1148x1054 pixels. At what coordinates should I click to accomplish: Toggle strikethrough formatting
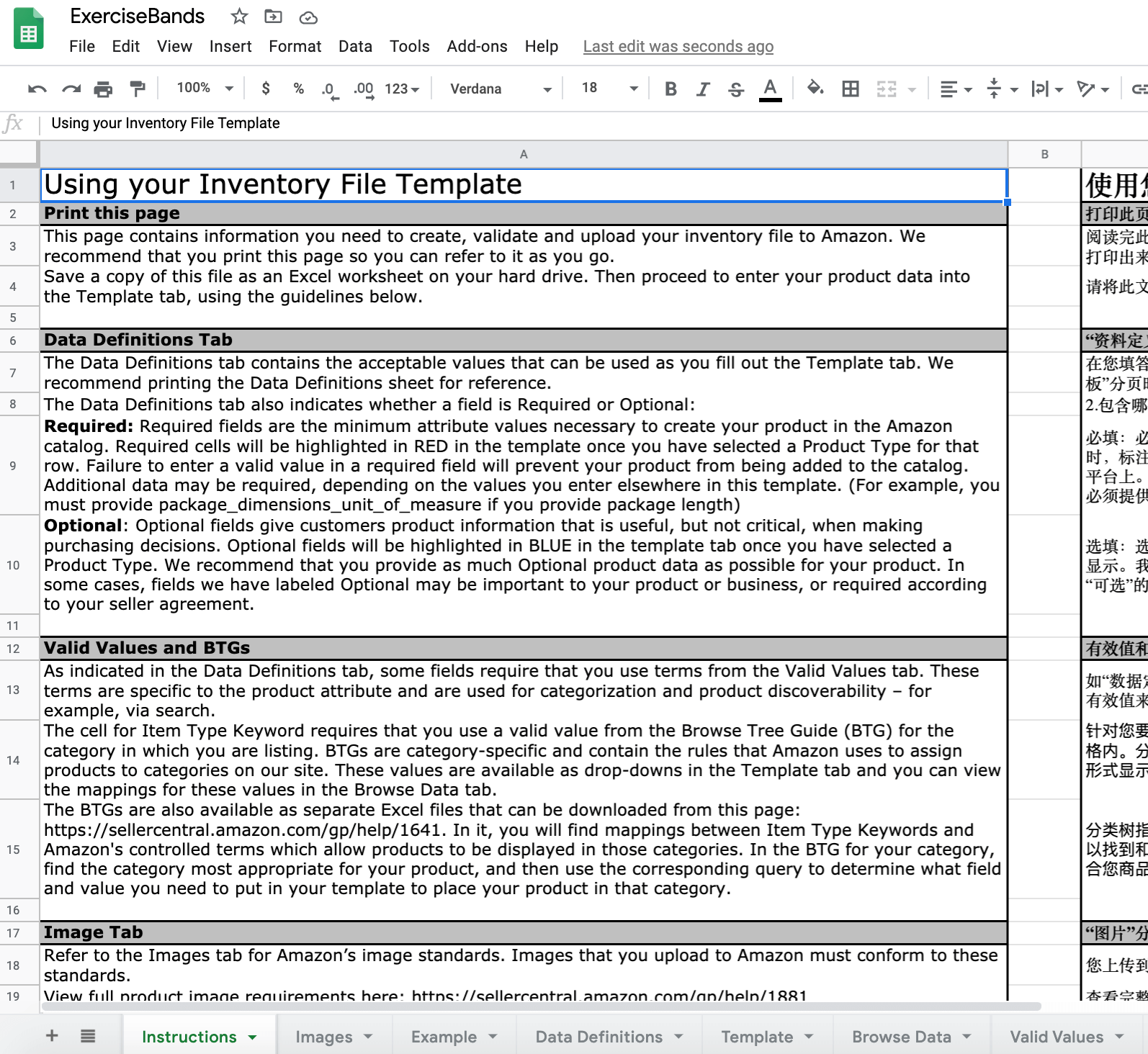pyautogui.click(x=735, y=89)
